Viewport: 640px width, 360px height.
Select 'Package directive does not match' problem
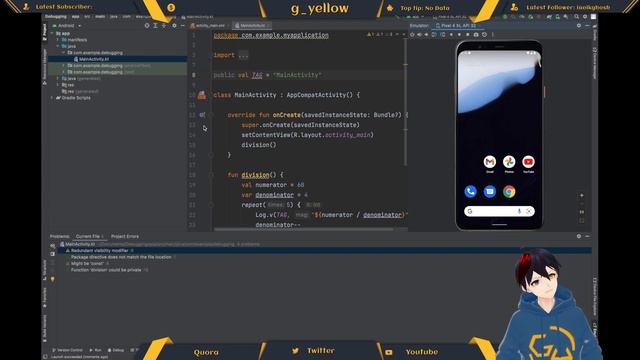coord(121,257)
